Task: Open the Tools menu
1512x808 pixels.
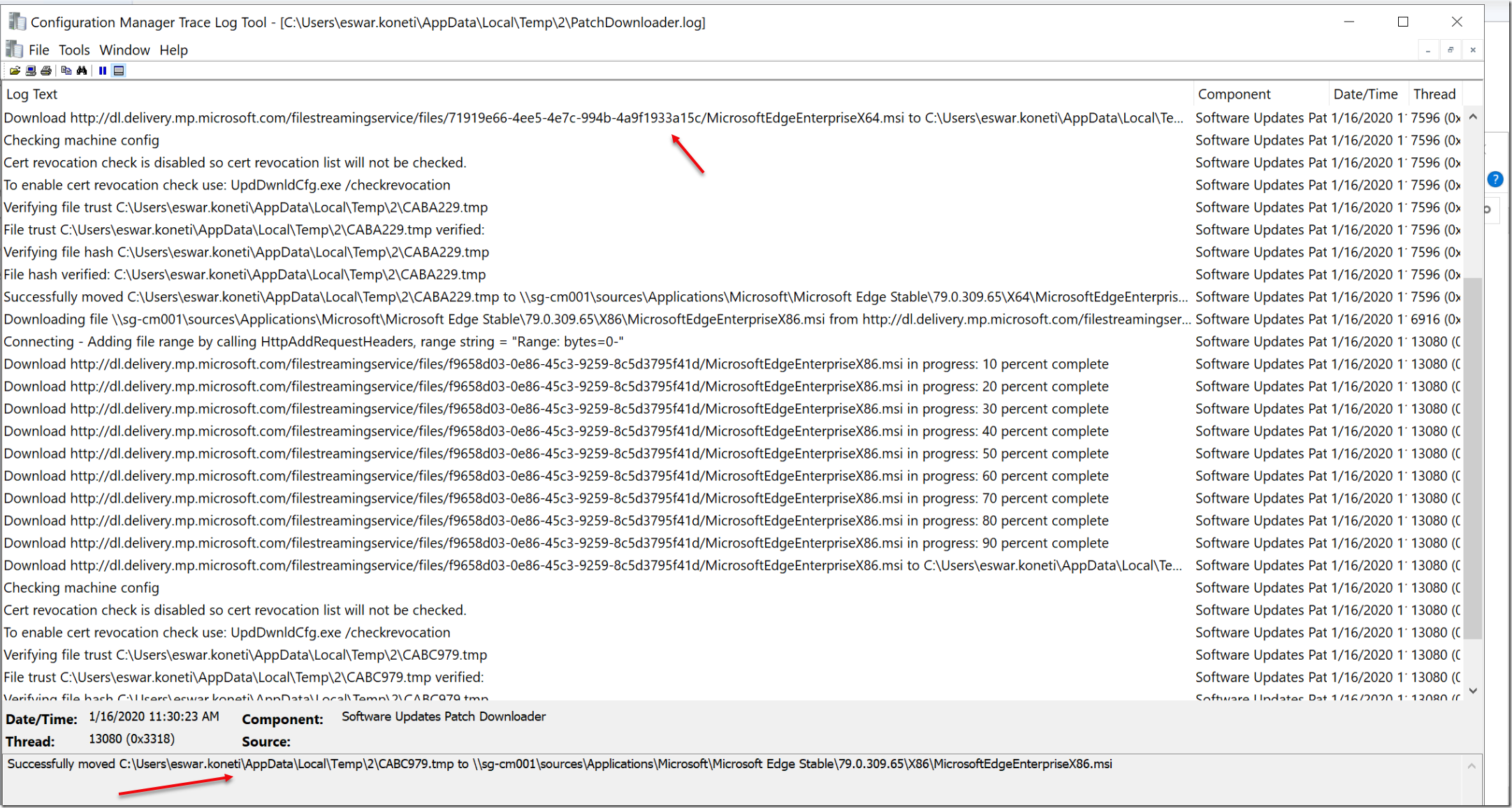Action: click(x=74, y=50)
